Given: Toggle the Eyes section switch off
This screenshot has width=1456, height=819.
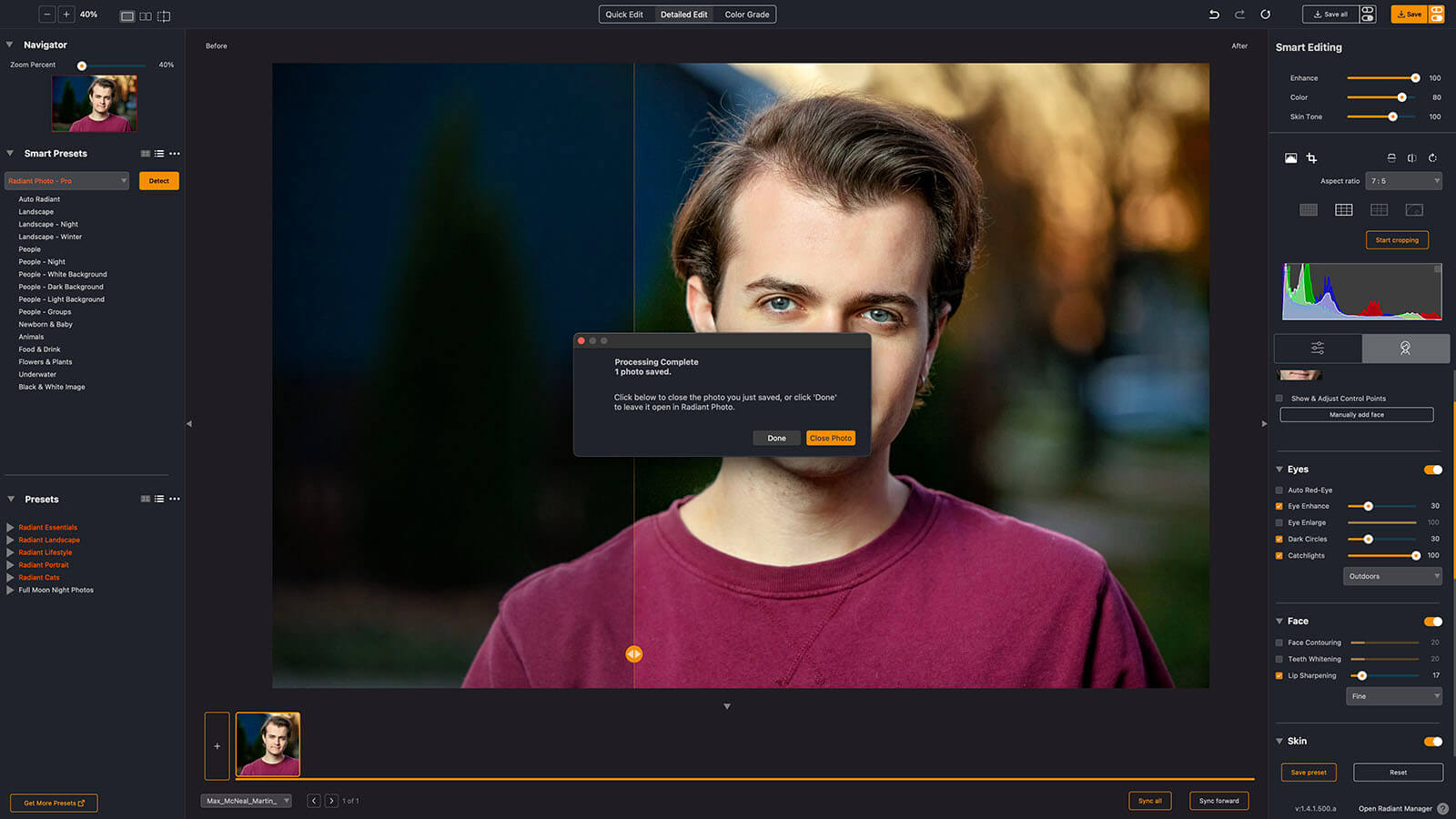Looking at the screenshot, I should coord(1432,470).
